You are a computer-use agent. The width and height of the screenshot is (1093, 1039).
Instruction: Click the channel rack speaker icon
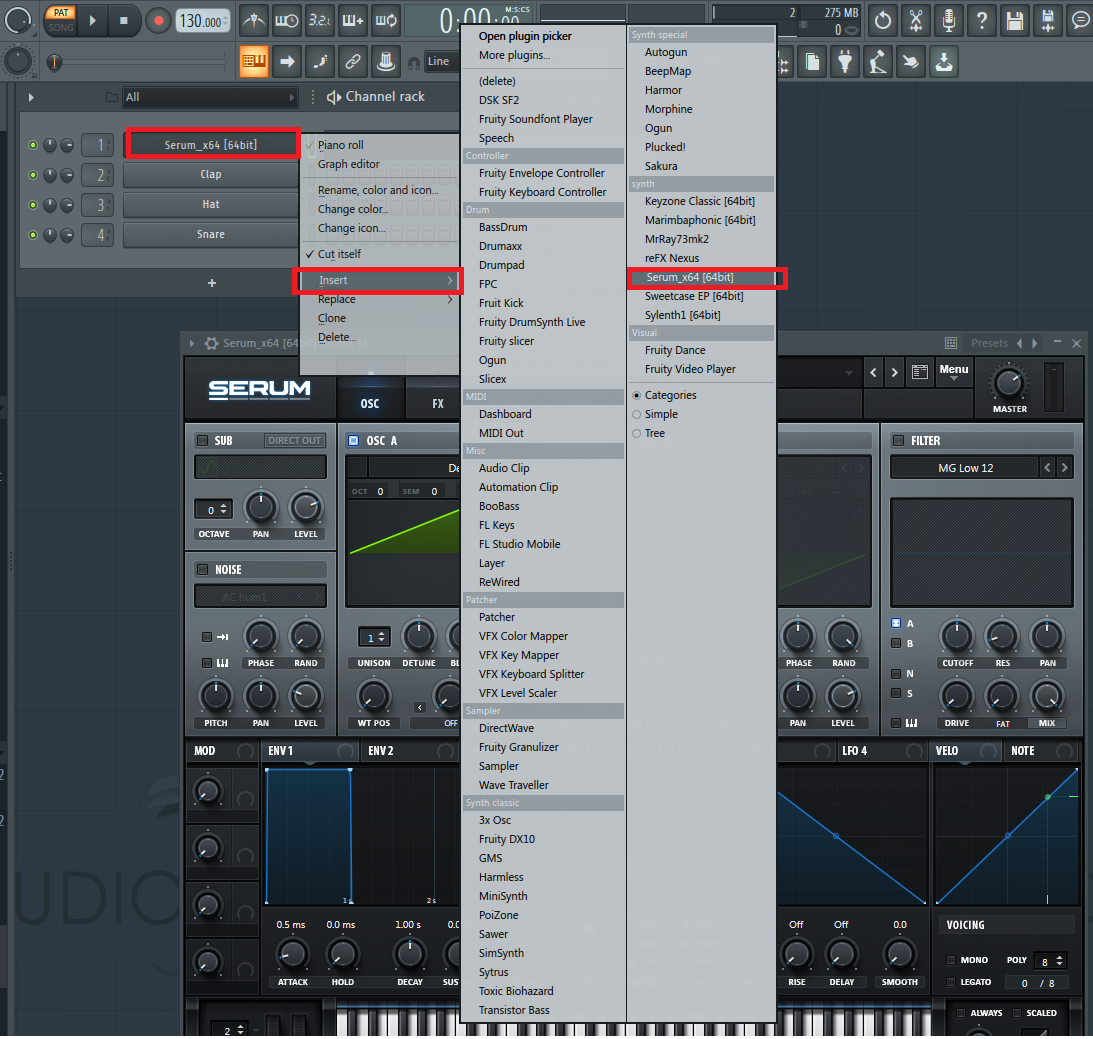coord(333,97)
